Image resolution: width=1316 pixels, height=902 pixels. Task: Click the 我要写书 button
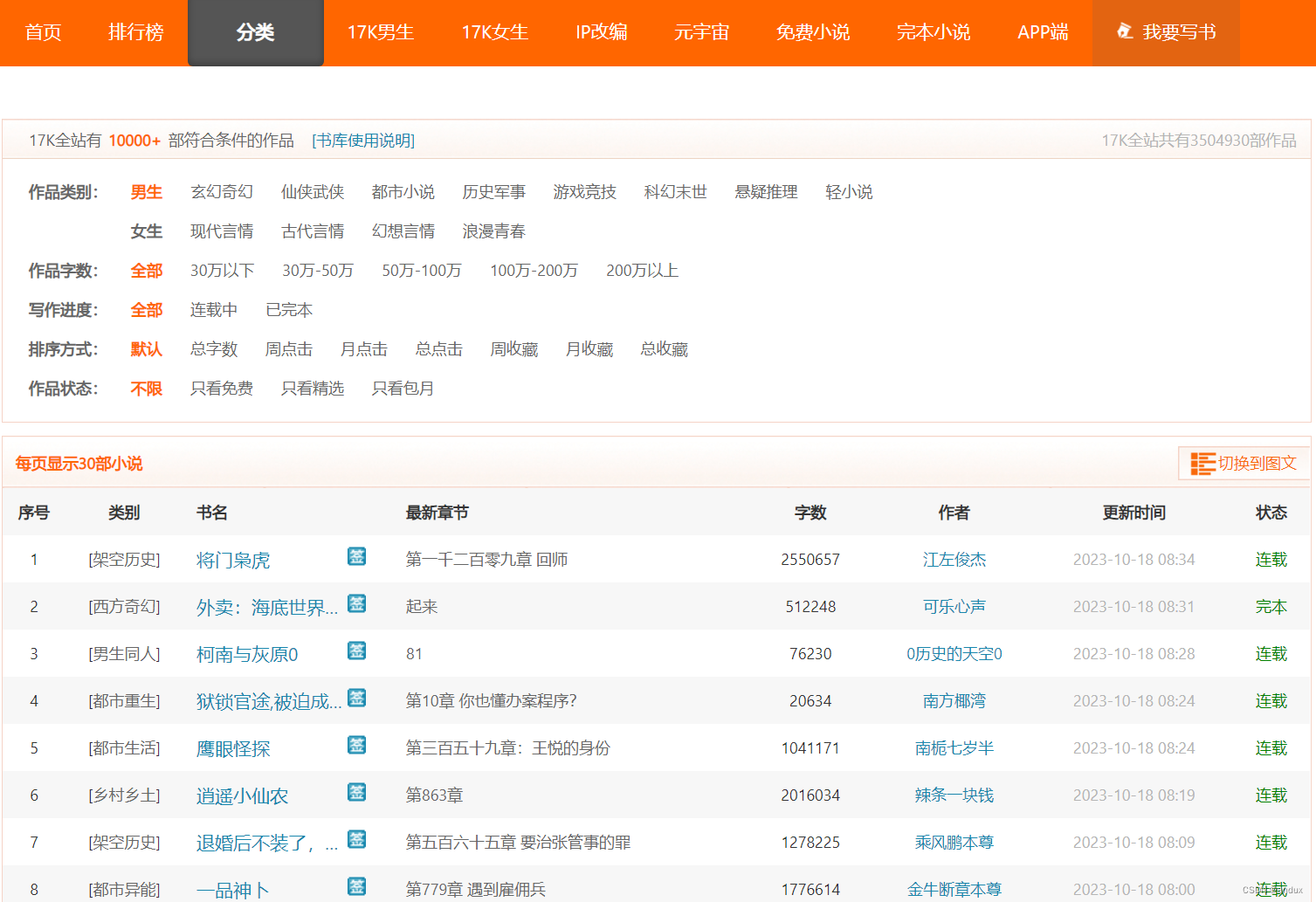pyautogui.click(x=1166, y=32)
